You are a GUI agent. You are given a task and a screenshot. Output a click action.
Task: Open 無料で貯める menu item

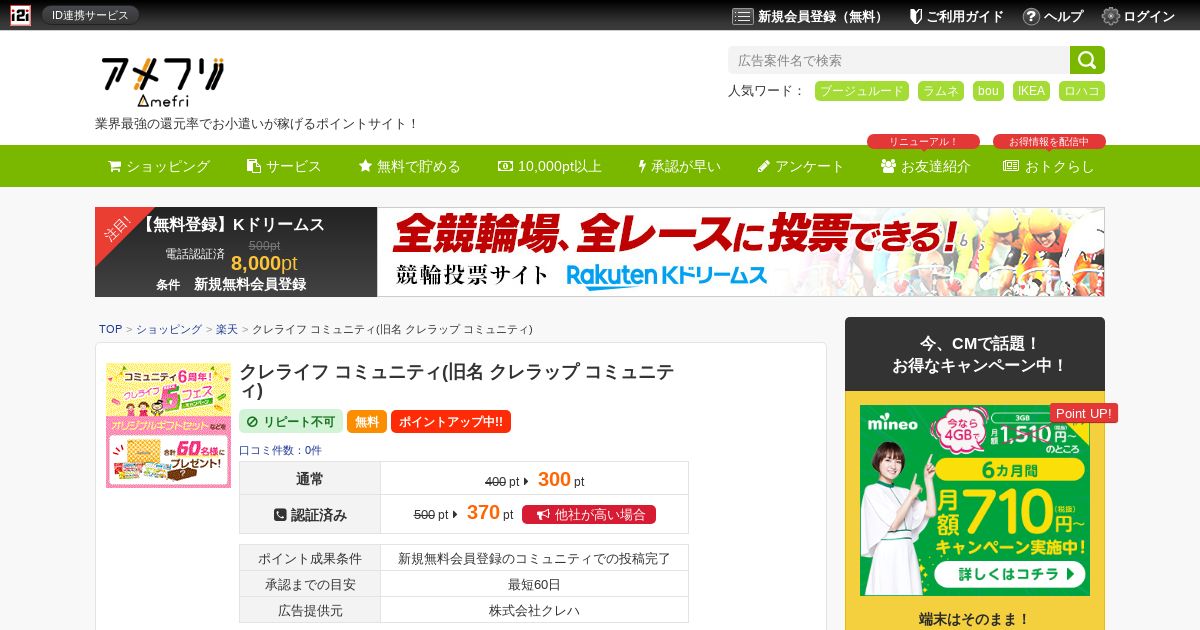click(409, 166)
